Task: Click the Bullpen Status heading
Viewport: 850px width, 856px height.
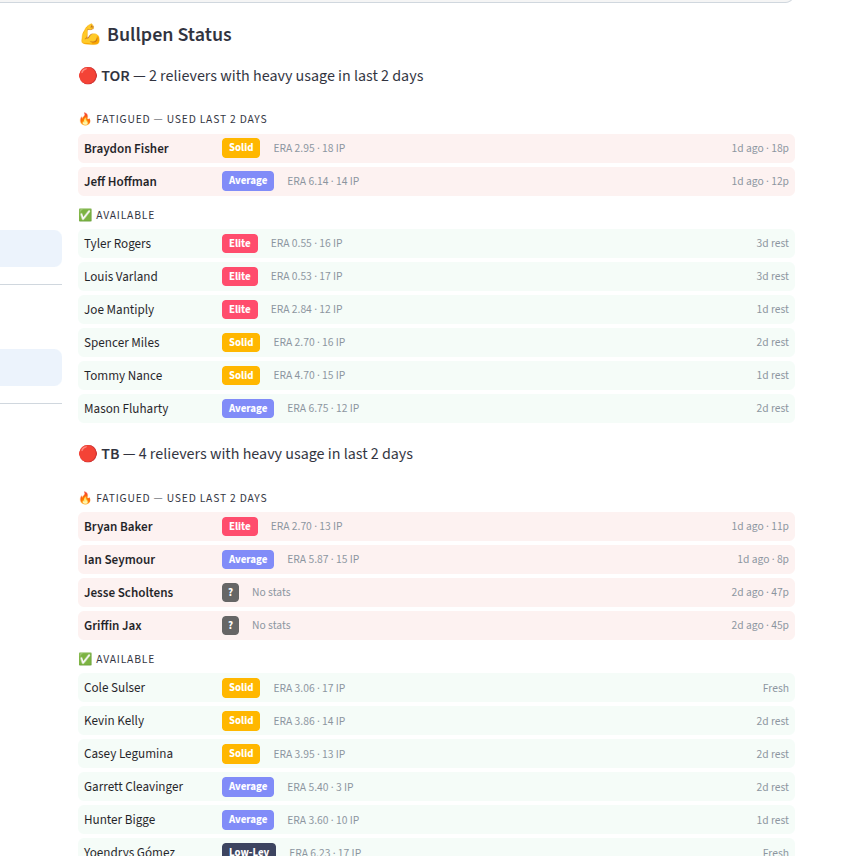Action: point(169,35)
